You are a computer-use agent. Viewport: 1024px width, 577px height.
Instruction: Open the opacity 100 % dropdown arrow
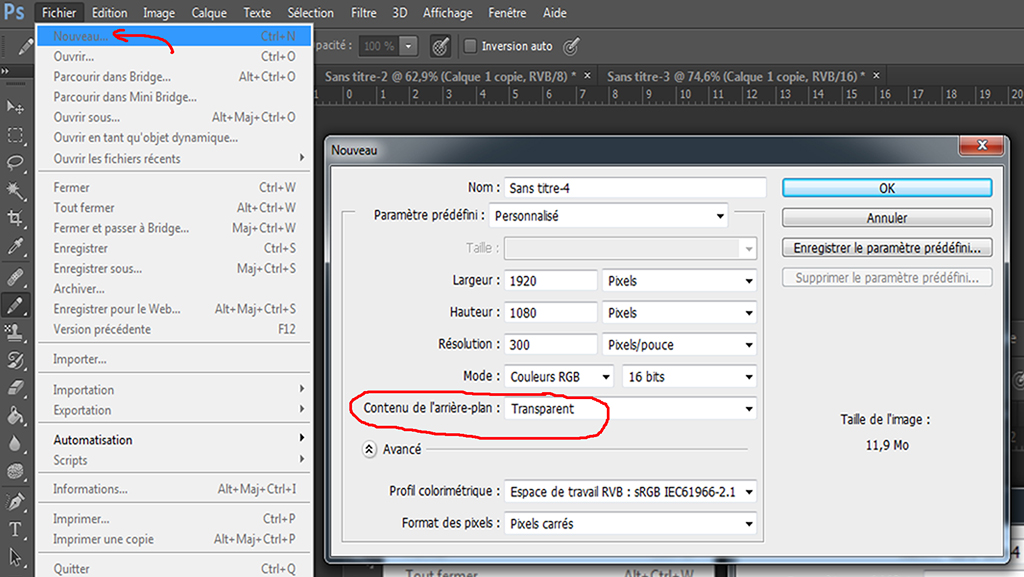tap(408, 46)
